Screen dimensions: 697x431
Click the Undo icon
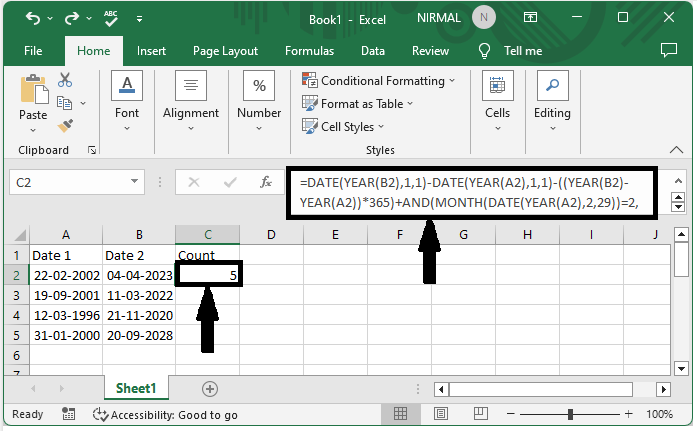pos(33,18)
